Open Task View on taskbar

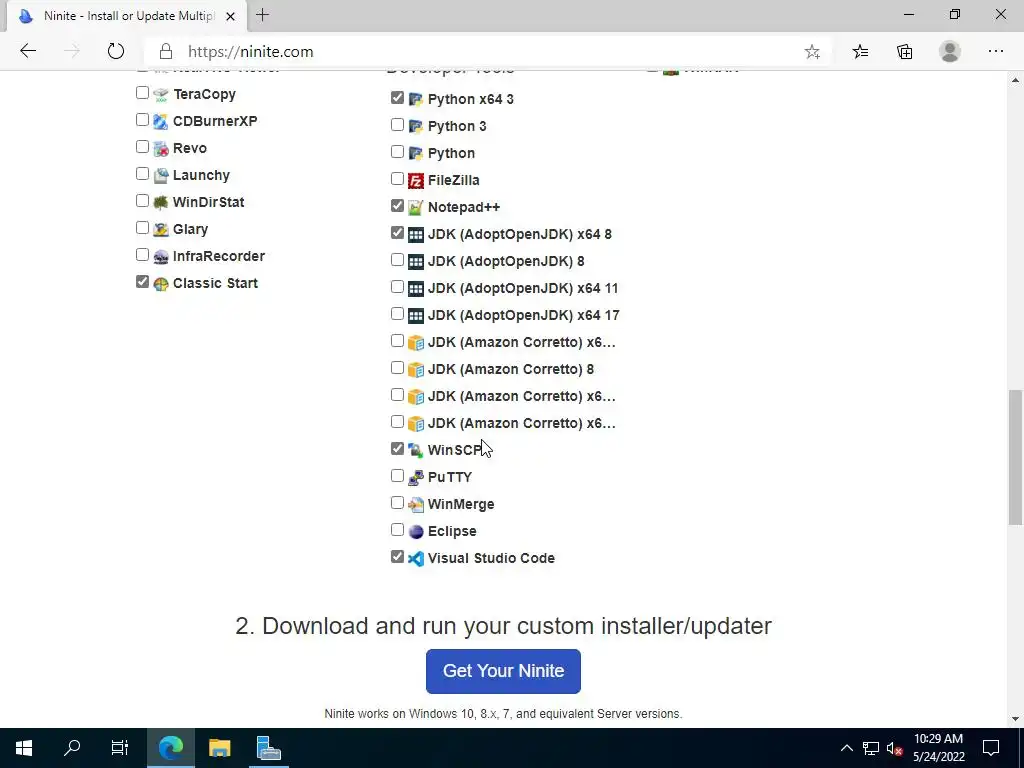(x=120, y=748)
